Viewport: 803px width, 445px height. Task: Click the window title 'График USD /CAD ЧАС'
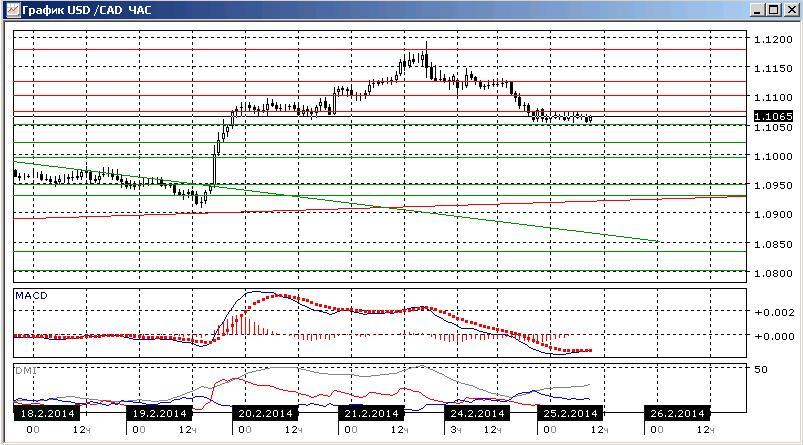[x=87, y=10]
